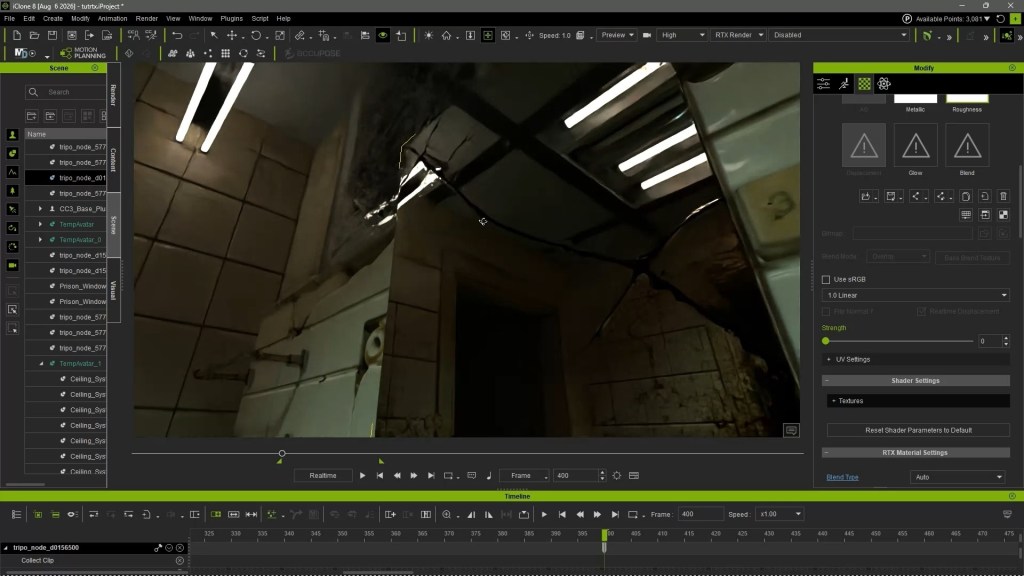Collapse the TempAvatar_1 tree node
This screenshot has height=576, width=1024.
(x=40, y=364)
